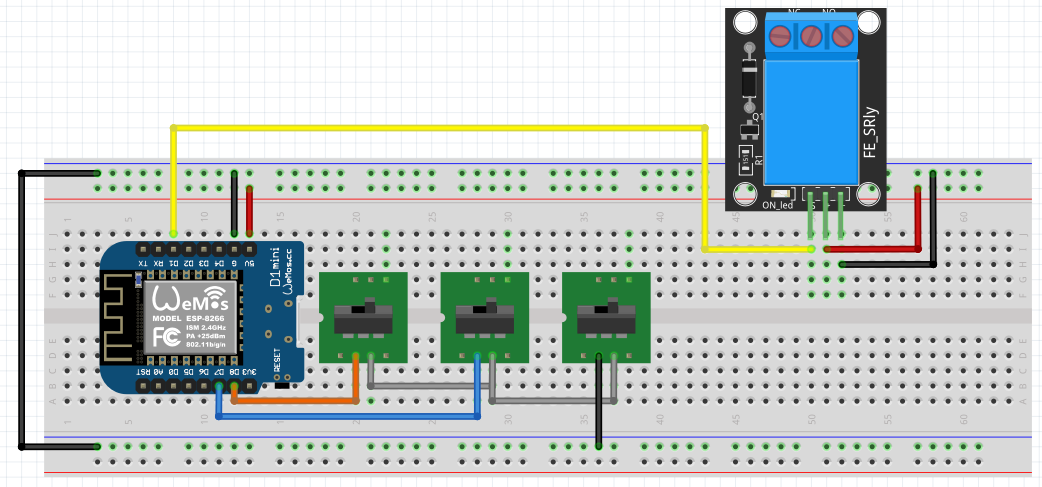Click the D7 pin on the WeMos board
1042x487 pixels.
219,385
